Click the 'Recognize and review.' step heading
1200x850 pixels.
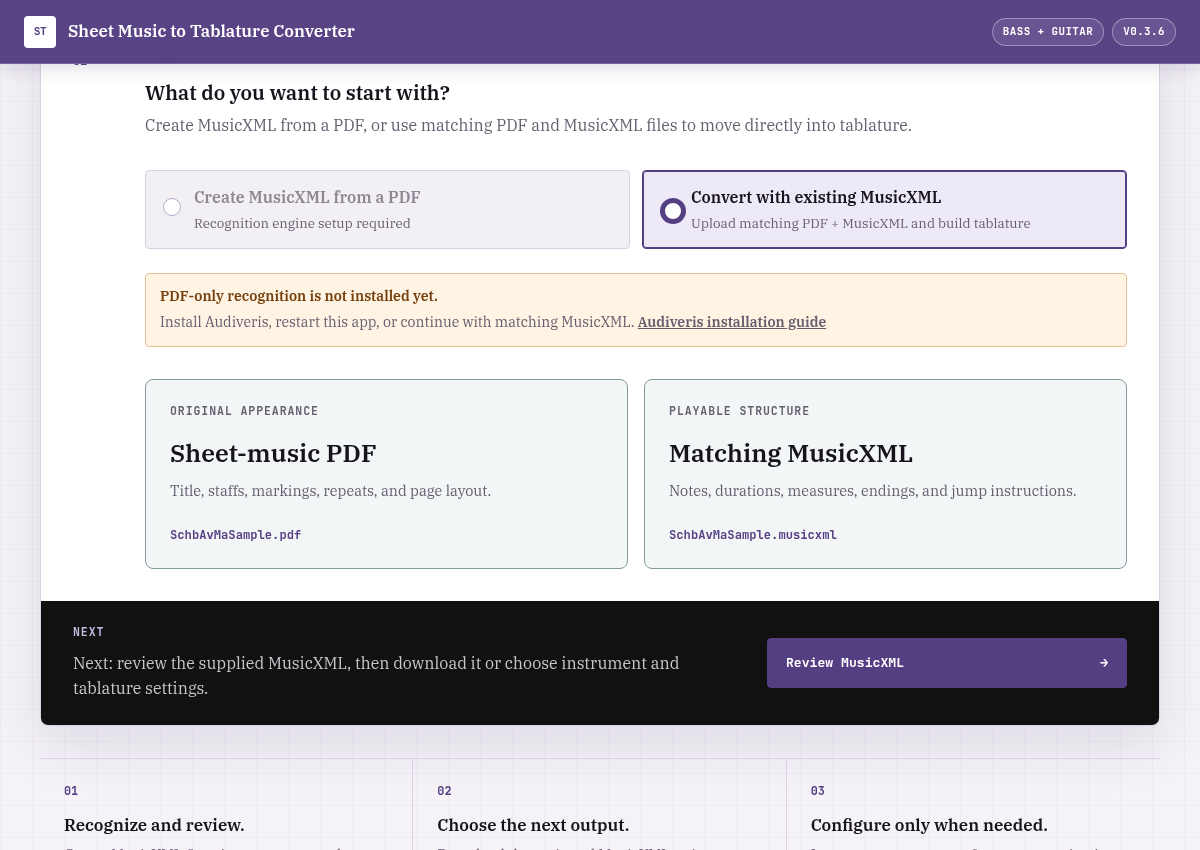pyautogui.click(x=154, y=825)
